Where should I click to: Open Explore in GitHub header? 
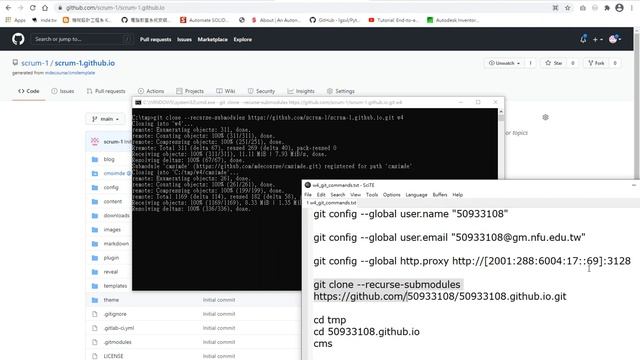point(242,40)
